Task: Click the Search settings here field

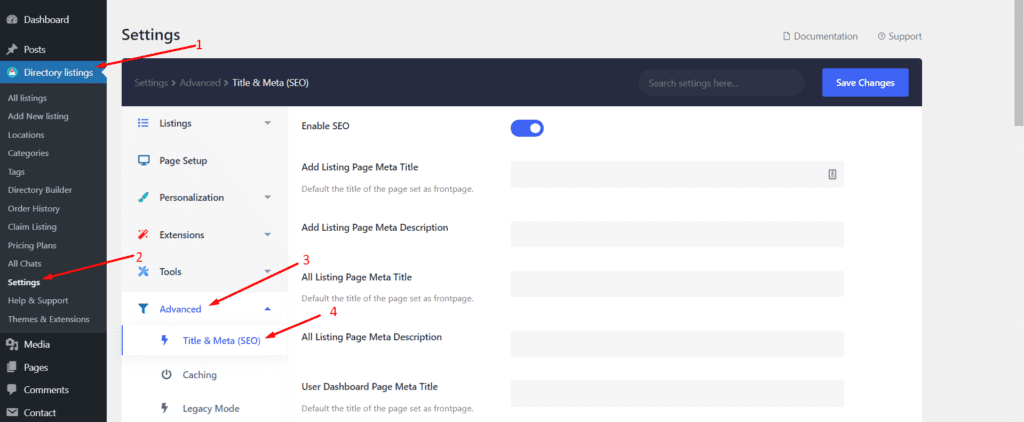Action: [722, 83]
